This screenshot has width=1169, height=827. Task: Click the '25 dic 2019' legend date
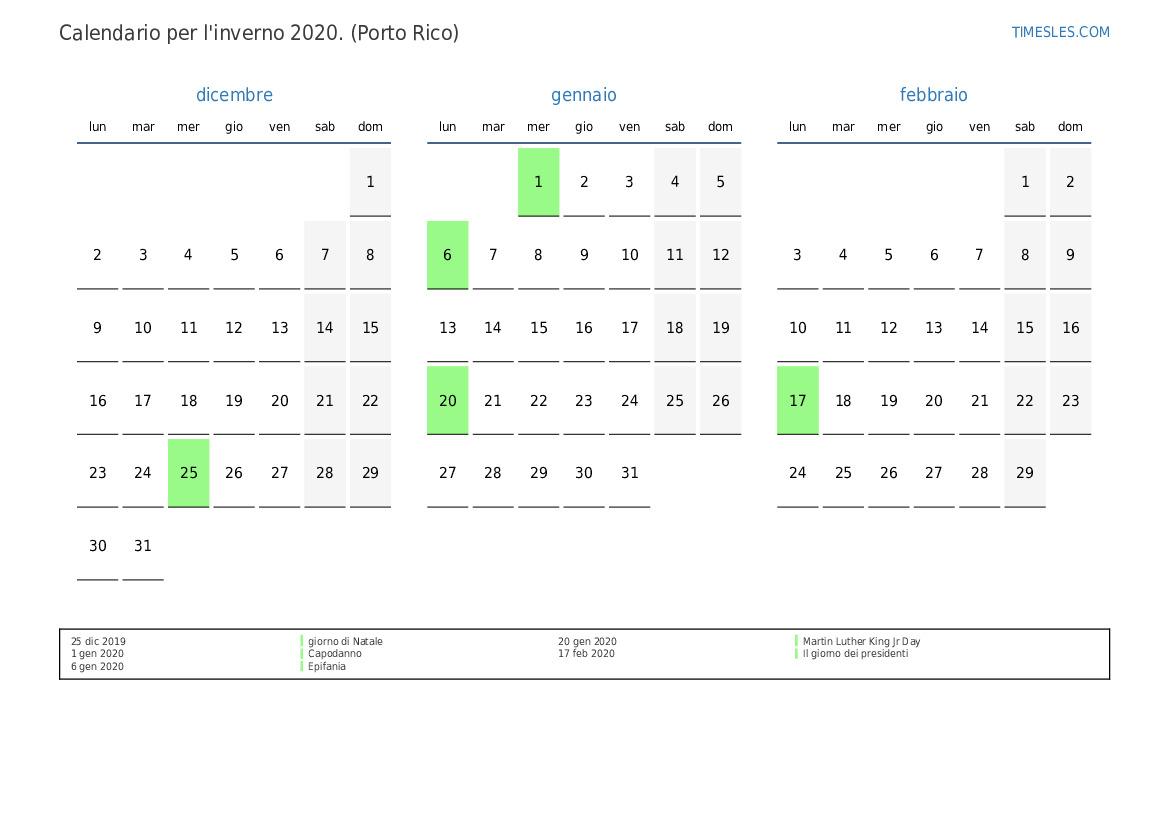pos(98,641)
